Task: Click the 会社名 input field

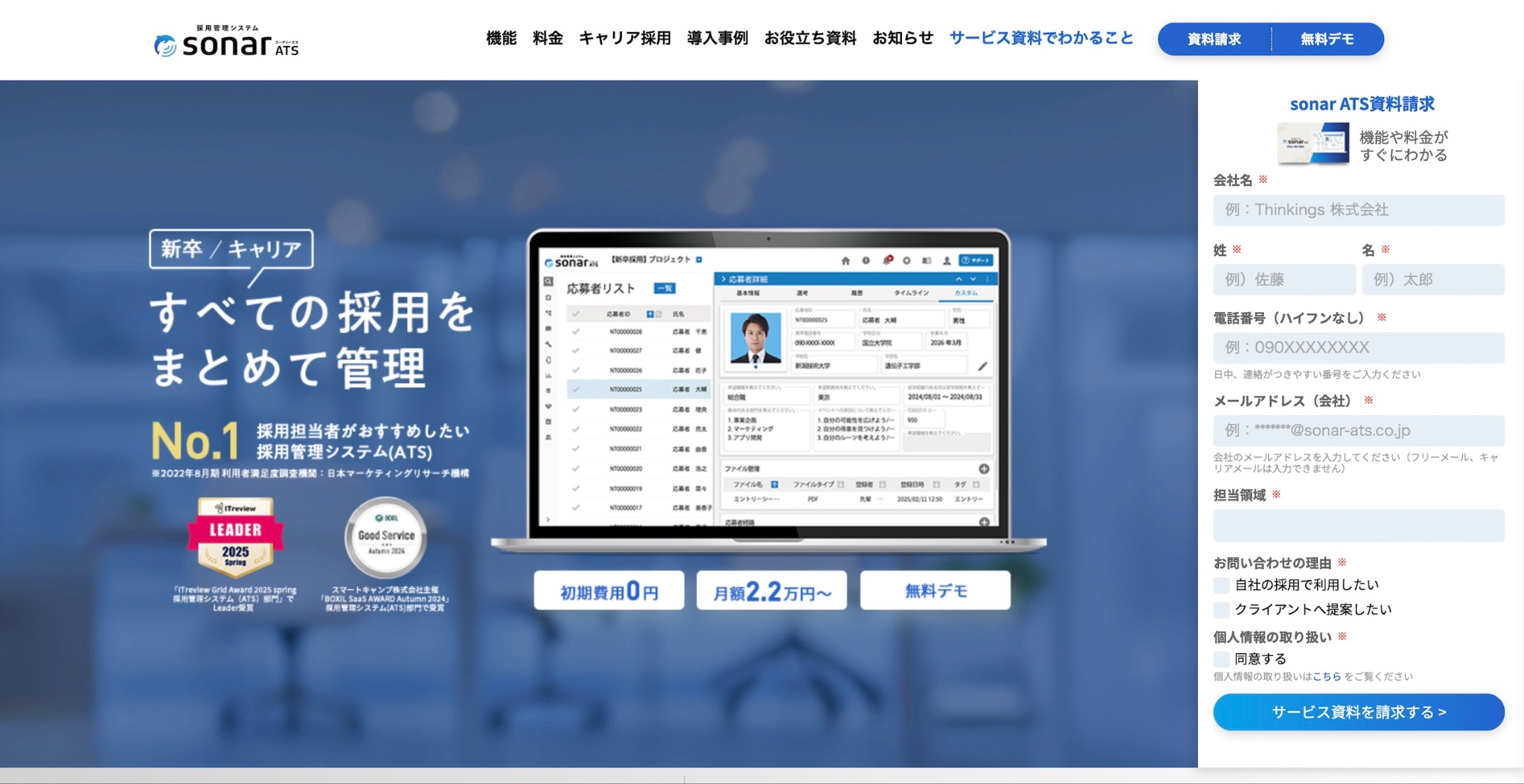Action: (1359, 210)
